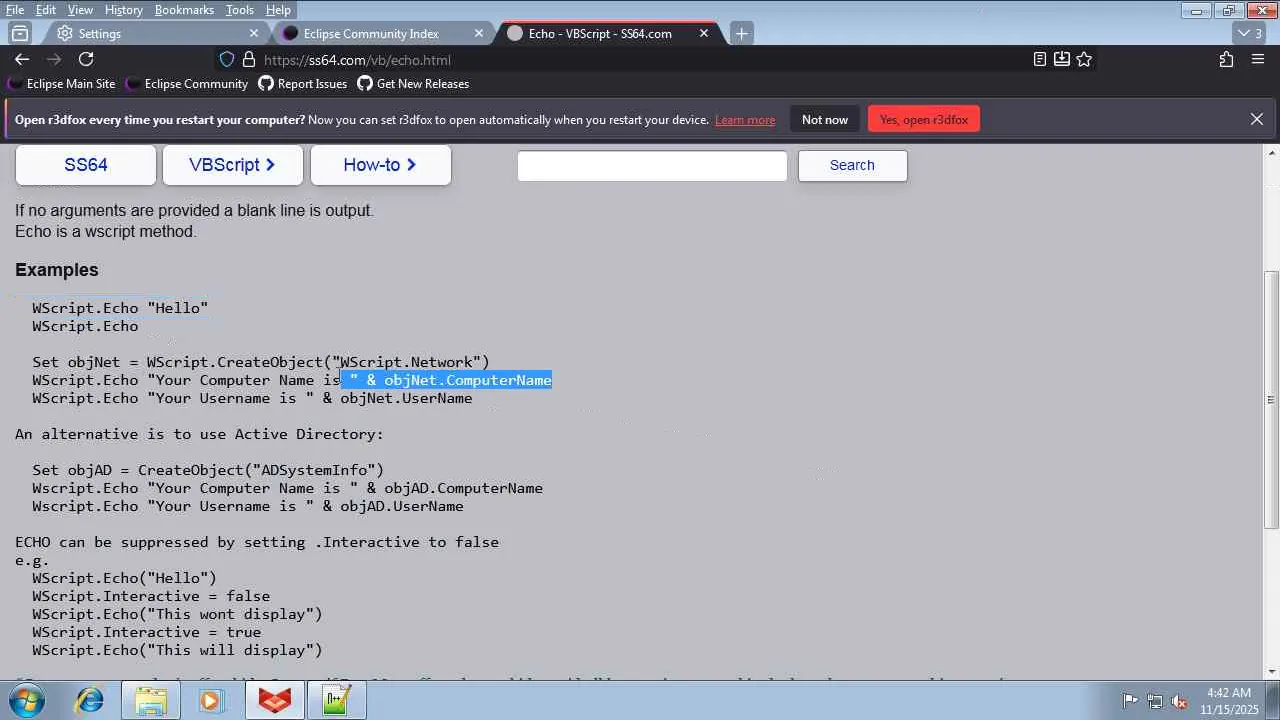The image size is (1280, 720).
Task: Click the scrollbar down arrow
Action: point(1272,671)
